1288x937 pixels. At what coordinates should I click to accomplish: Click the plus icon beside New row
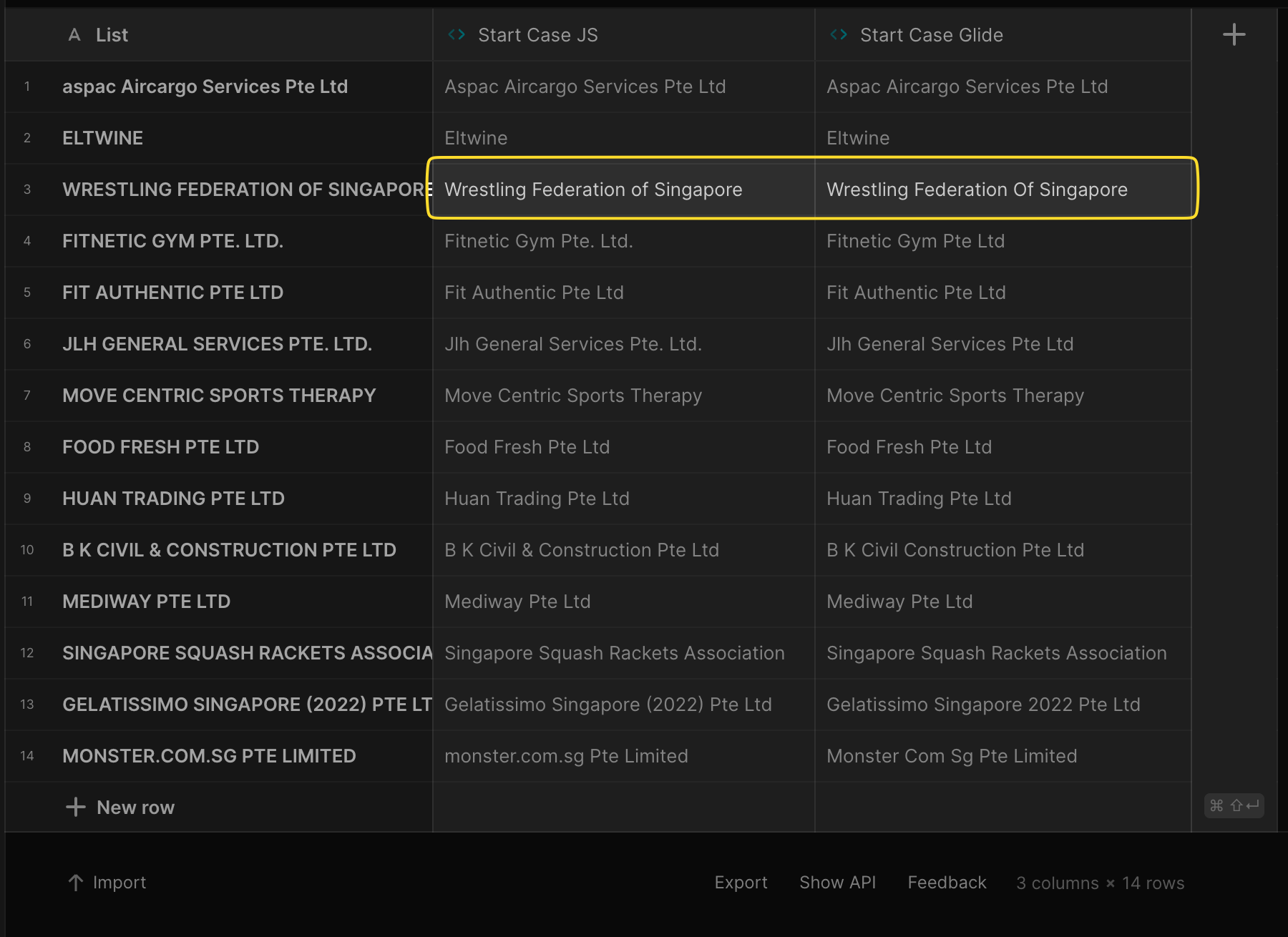pyautogui.click(x=75, y=807)
